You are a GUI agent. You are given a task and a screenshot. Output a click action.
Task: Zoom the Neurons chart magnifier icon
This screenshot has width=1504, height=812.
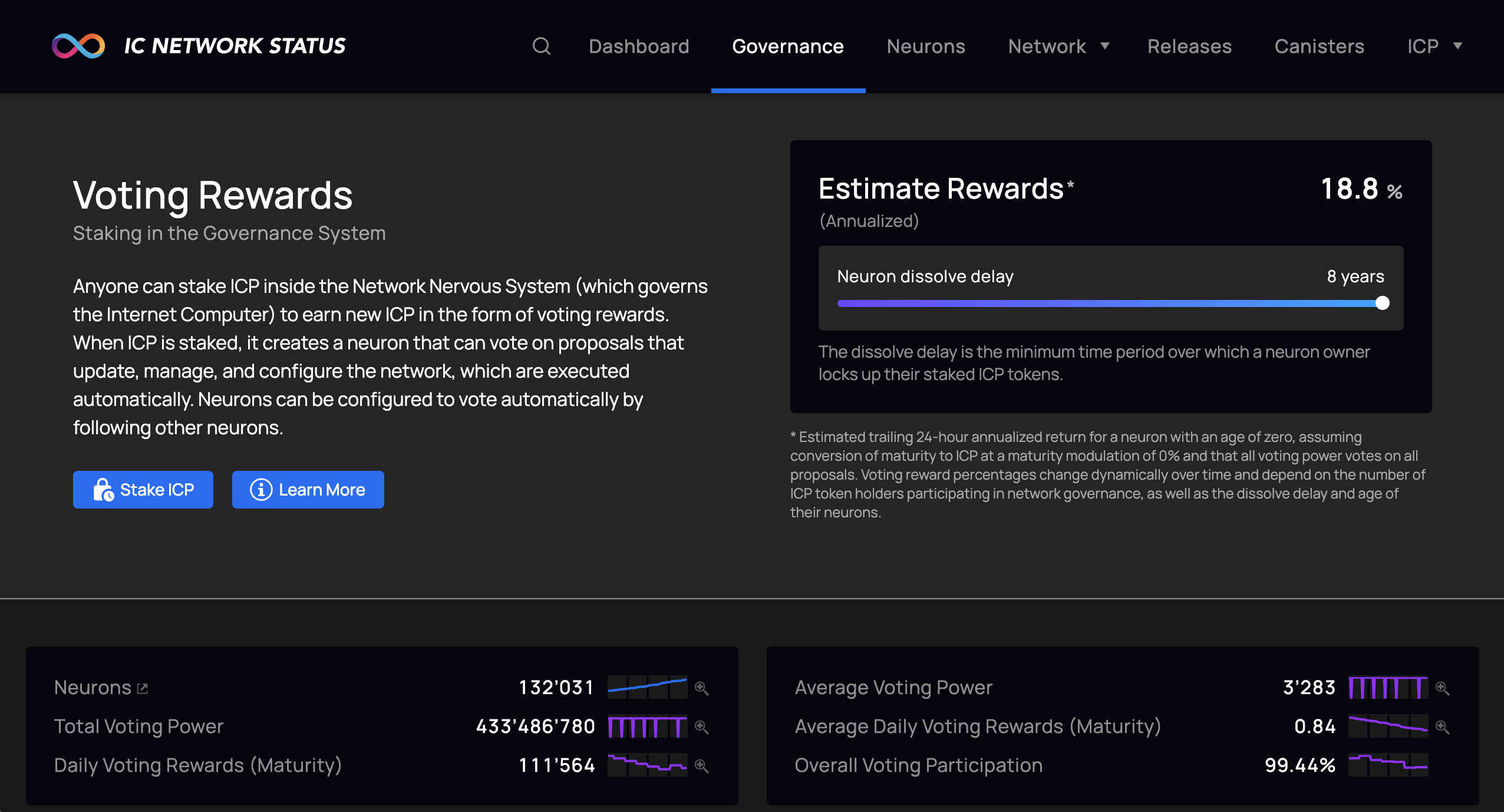tap(701, 688)
